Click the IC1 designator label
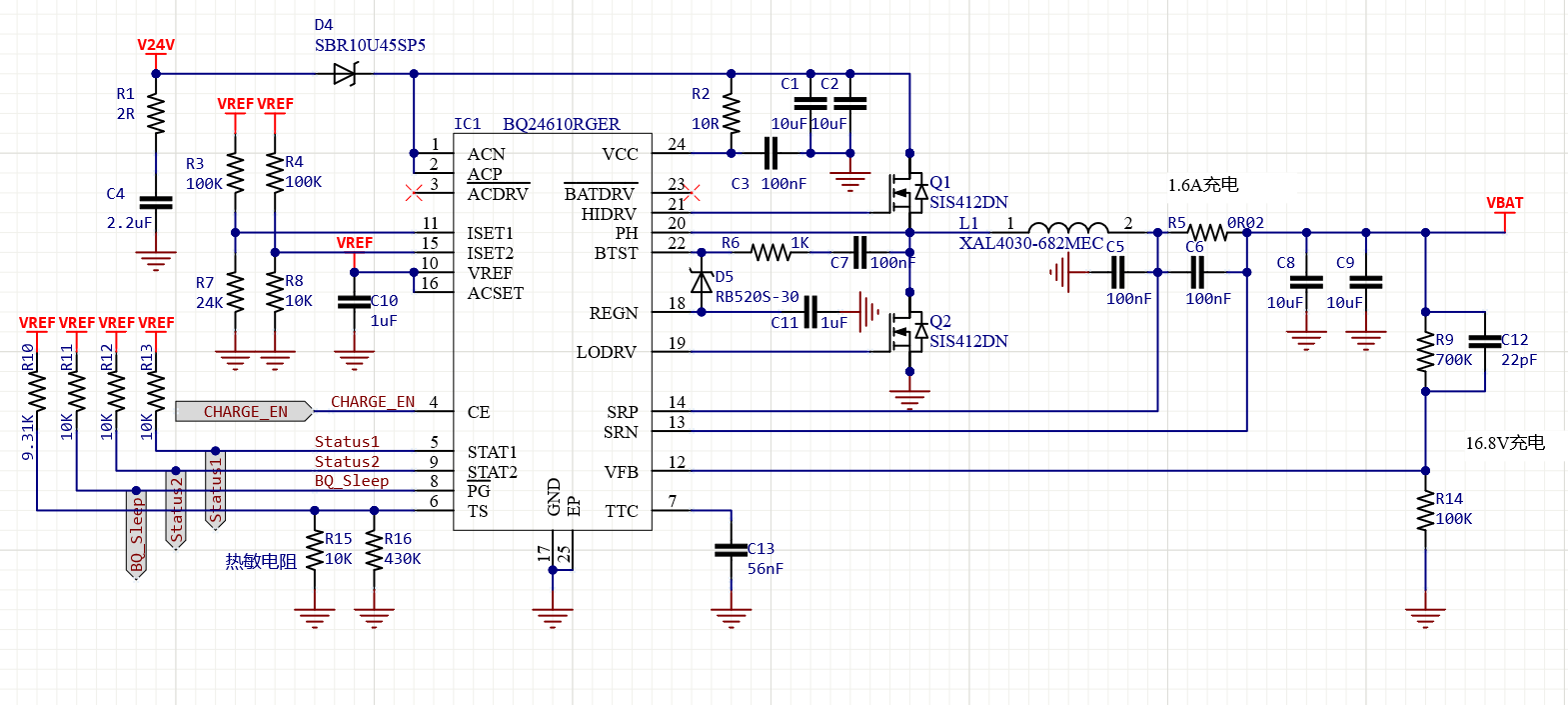 467,124
